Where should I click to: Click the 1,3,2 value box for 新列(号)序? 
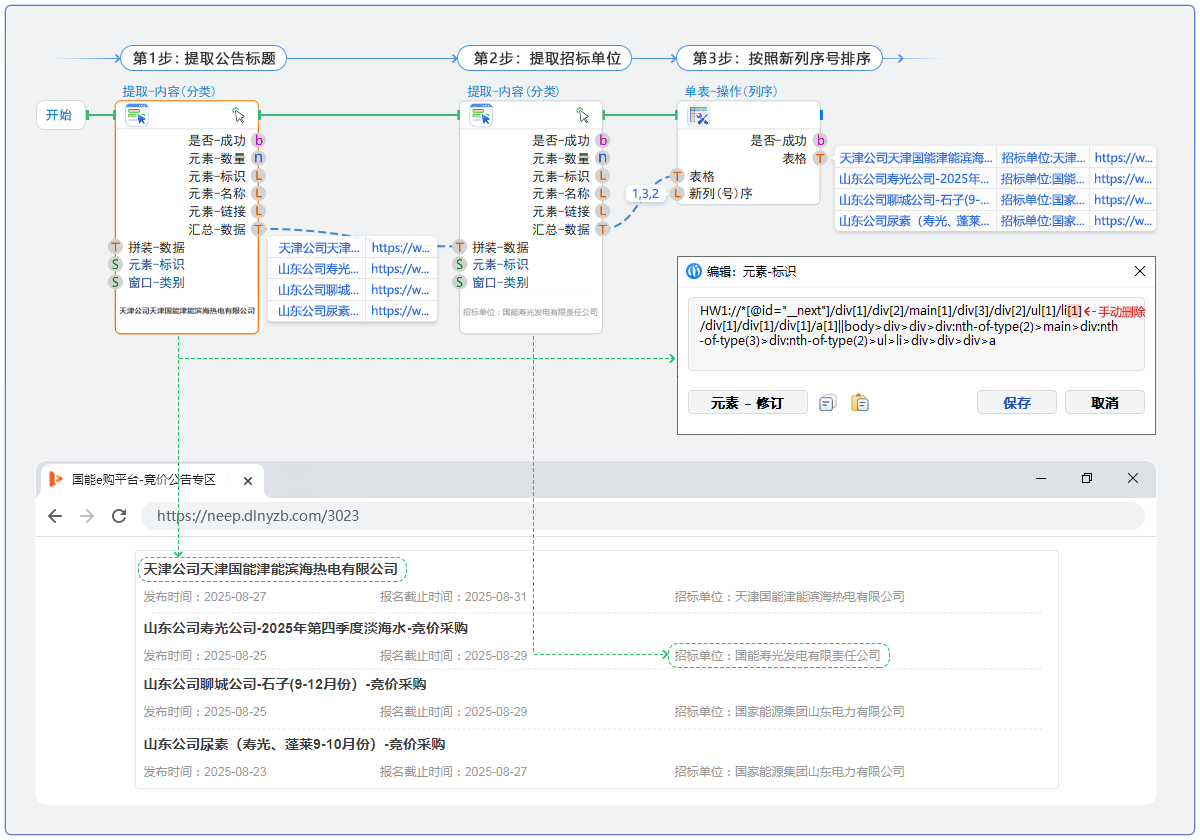point(645,193)
